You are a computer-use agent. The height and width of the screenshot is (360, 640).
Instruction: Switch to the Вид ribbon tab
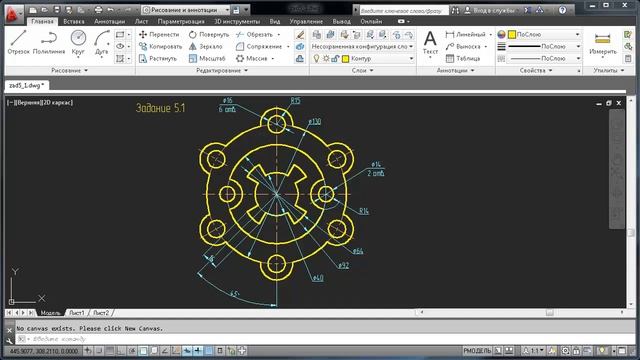(x=275, y=21)
